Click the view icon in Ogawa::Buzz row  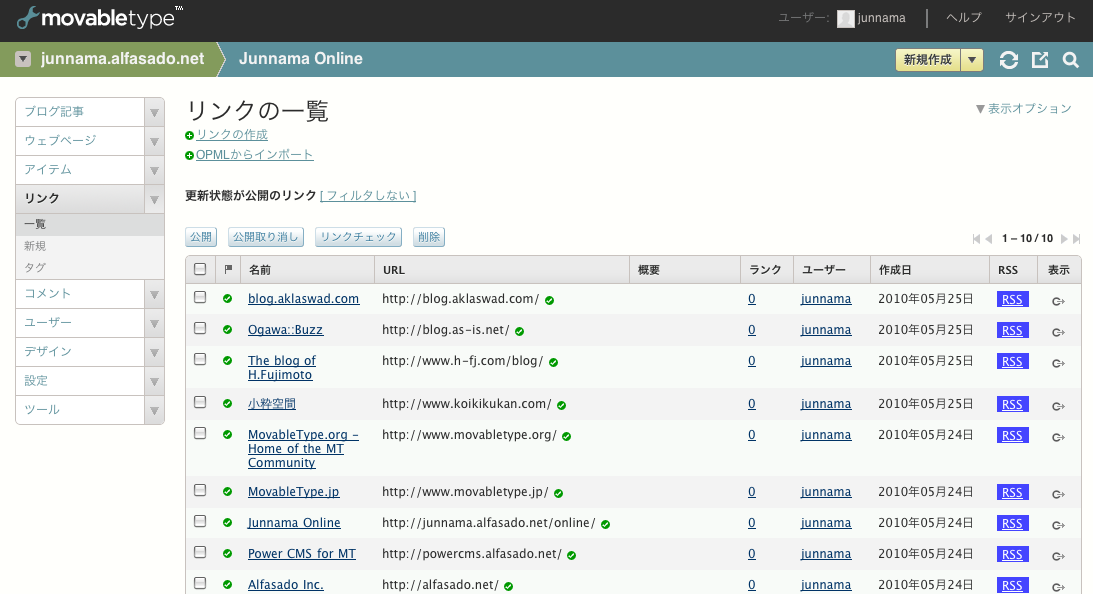pos(1058,333)
